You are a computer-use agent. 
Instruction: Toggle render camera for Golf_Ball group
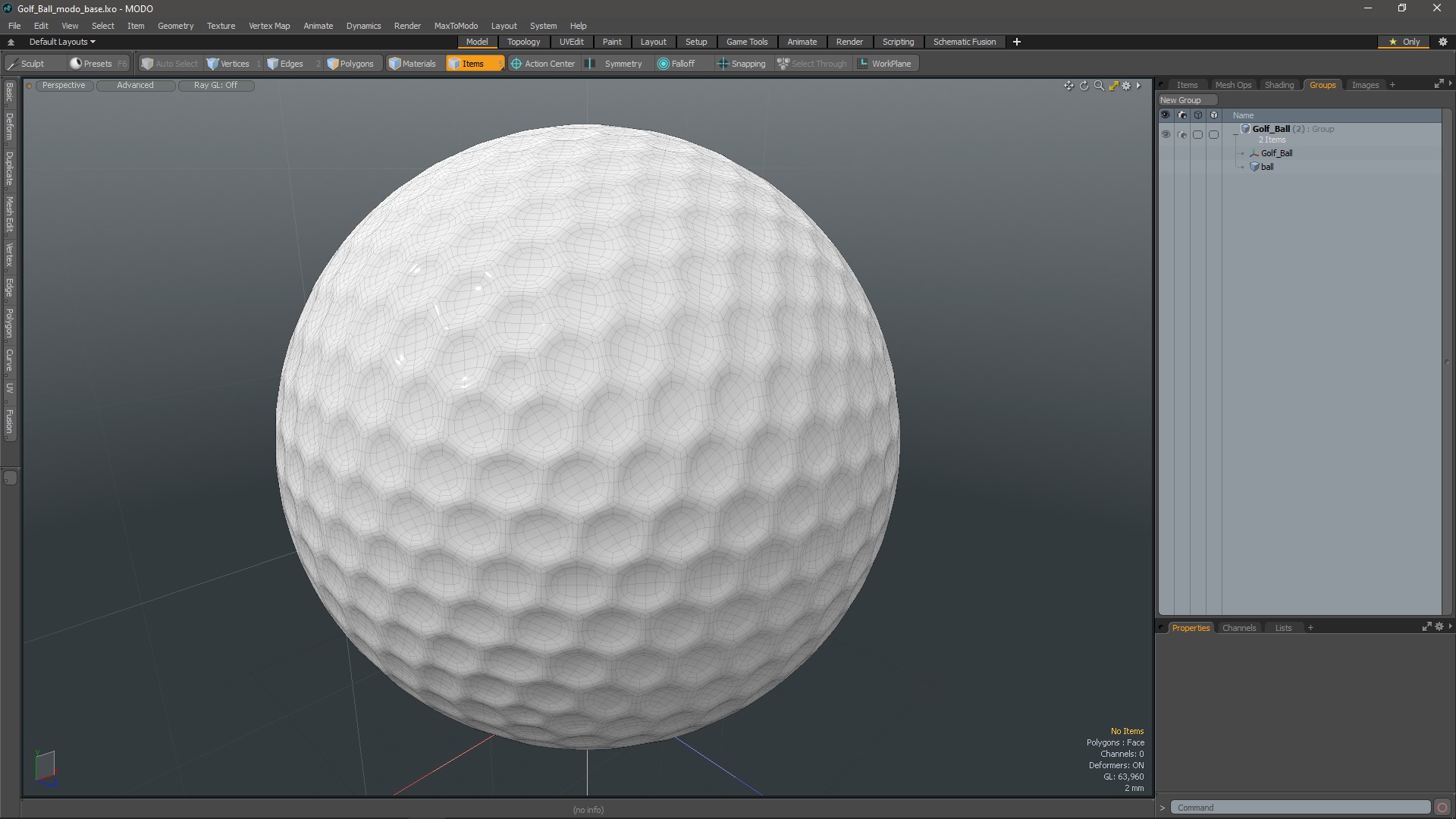[1182, 134]
